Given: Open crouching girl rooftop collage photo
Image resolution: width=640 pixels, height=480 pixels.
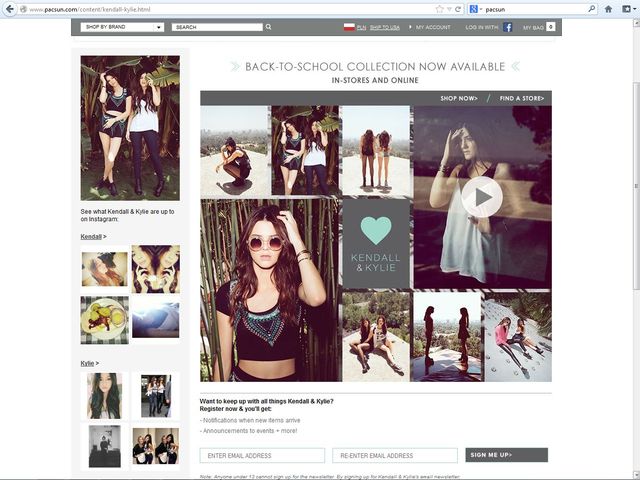Looking at the screenshot, I should [235, 151].
